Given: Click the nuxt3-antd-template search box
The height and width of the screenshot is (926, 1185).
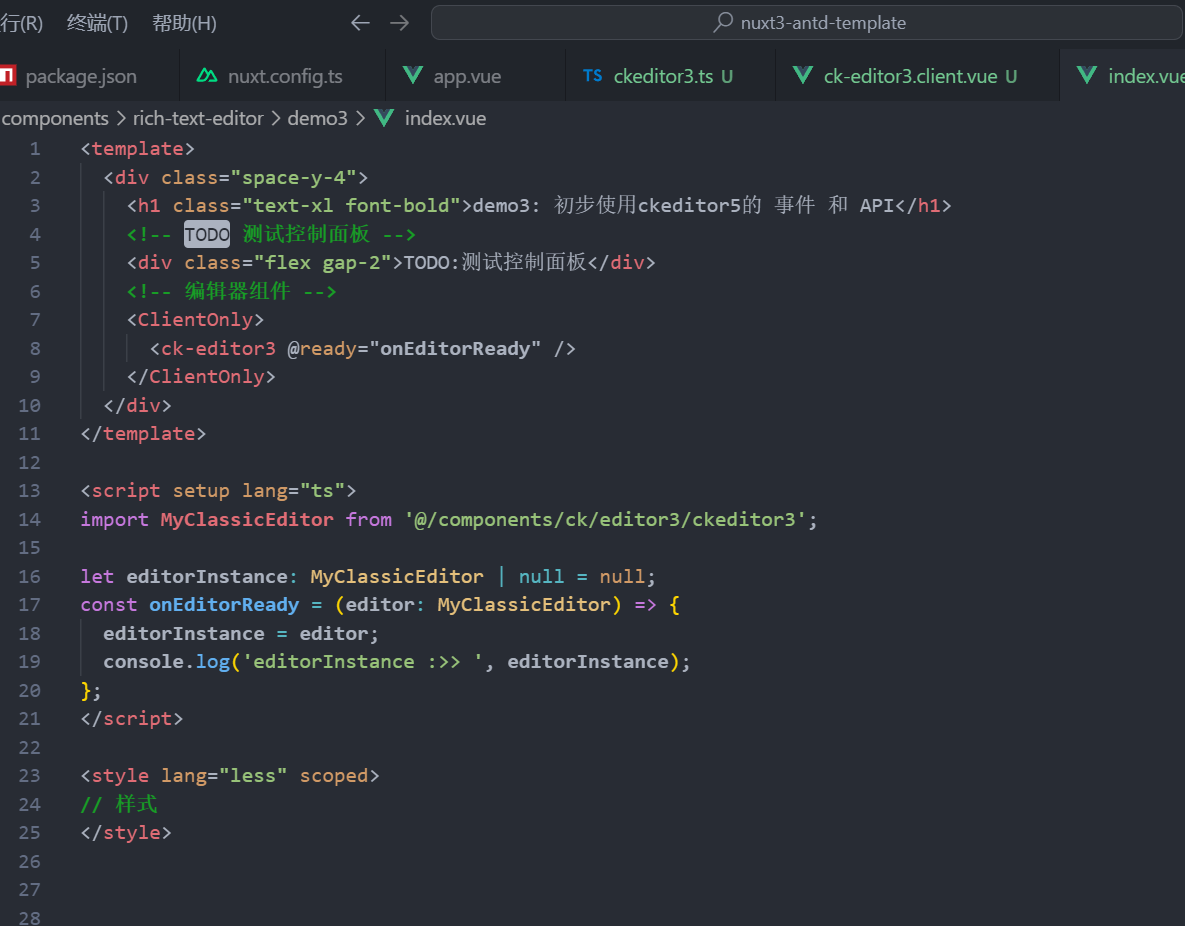Looking at the screenshot, I should click(806, 23).
